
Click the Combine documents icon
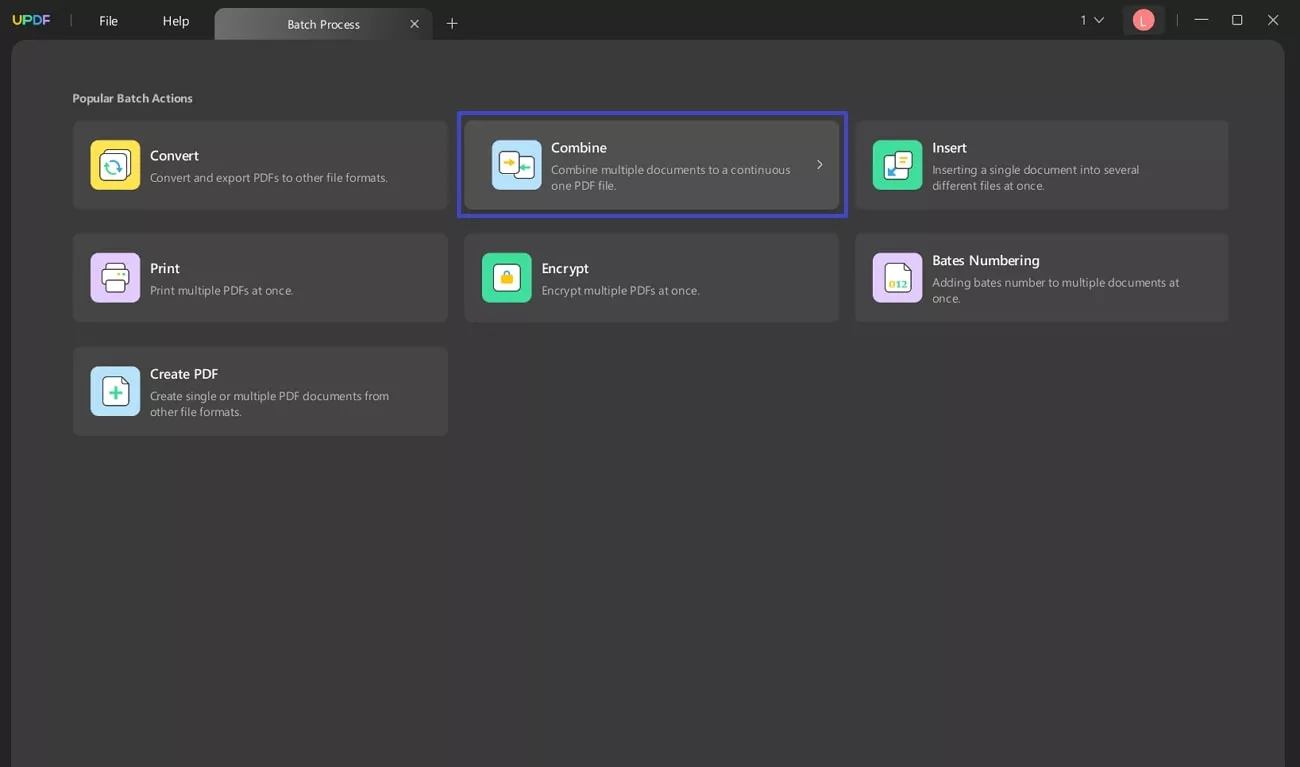516,165
